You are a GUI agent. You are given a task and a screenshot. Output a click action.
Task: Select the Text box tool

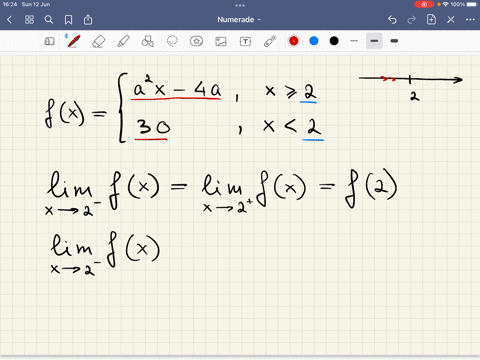coord(245,41)
